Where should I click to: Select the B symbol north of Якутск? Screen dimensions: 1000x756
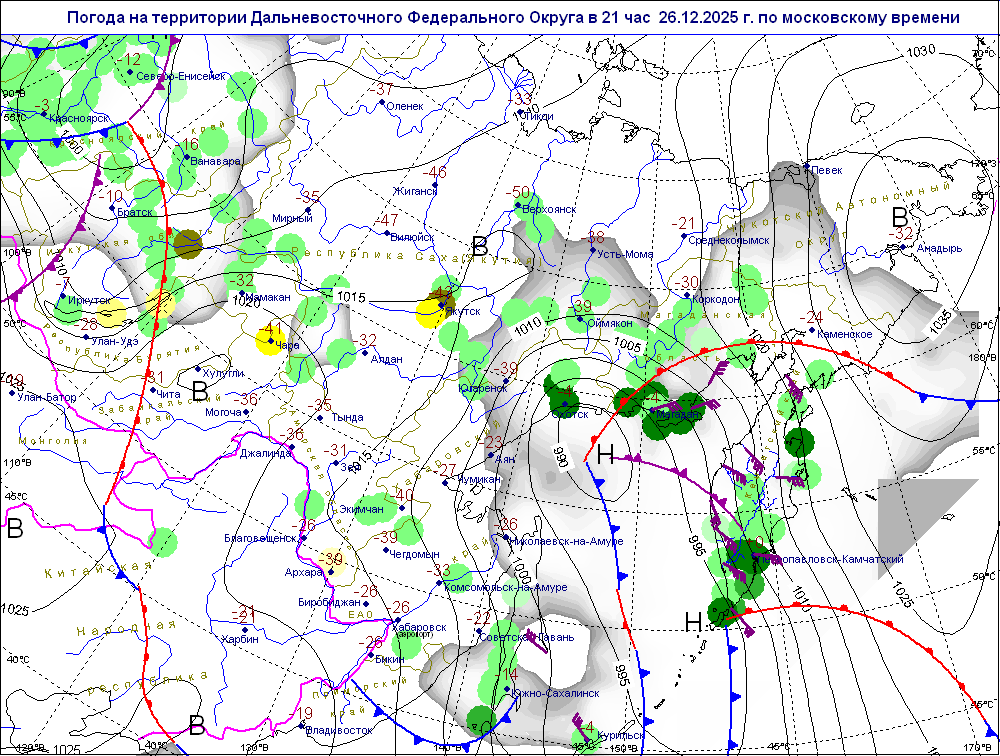coord(480,245)
